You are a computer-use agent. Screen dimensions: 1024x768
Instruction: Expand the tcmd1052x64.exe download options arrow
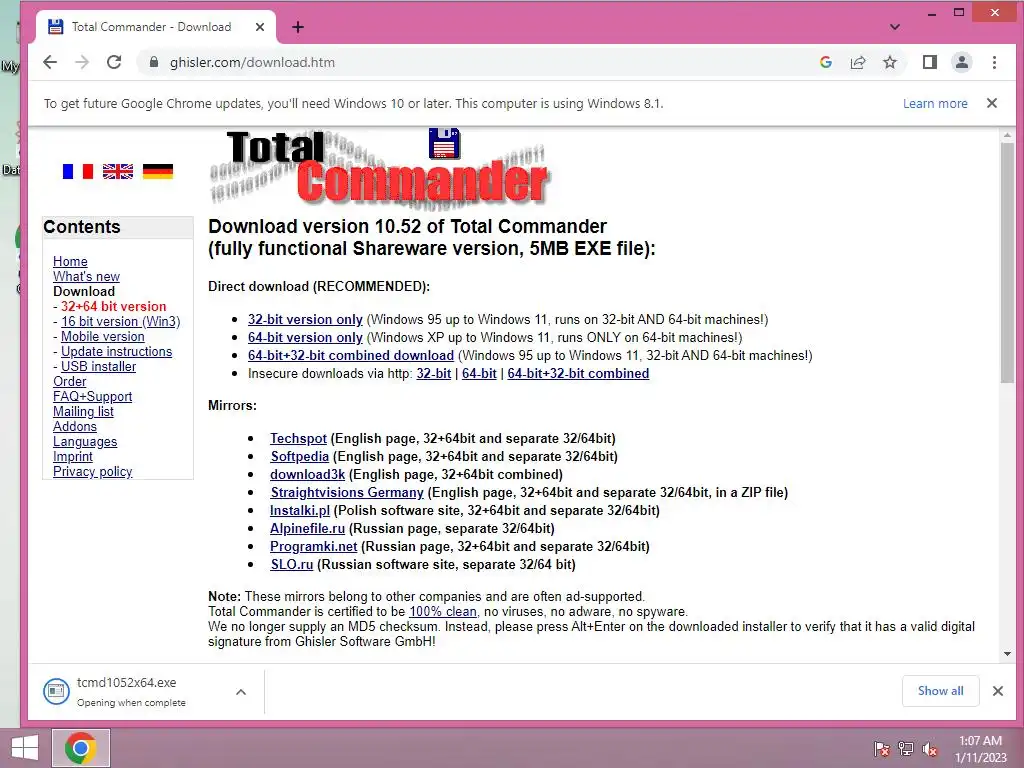(x=241, y=692)
